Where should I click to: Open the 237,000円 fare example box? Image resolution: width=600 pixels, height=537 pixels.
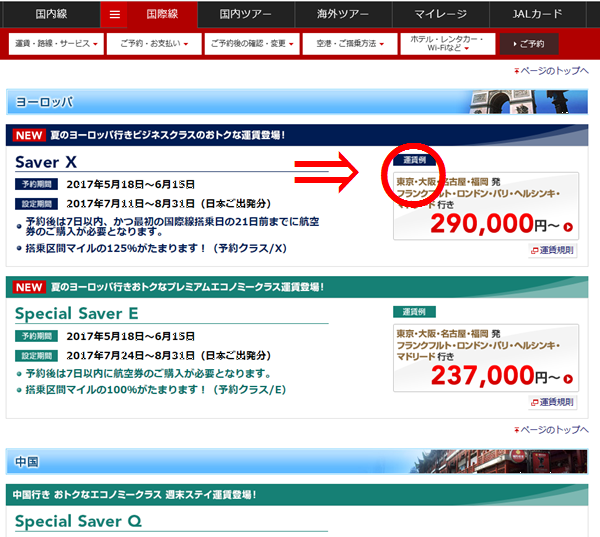pyautogui.click(x=486, y=358)
